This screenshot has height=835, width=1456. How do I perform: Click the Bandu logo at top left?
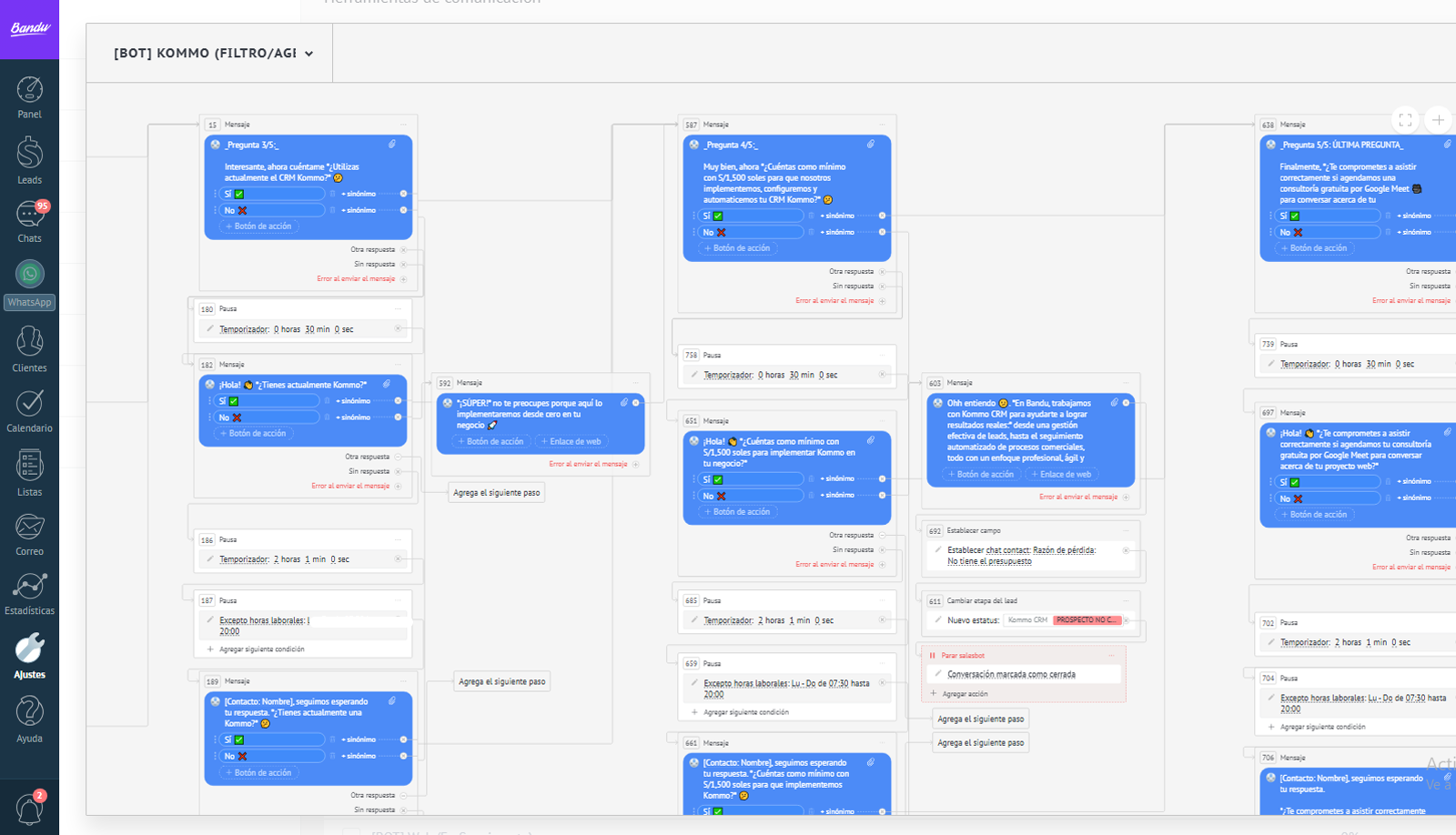point(29,29)
